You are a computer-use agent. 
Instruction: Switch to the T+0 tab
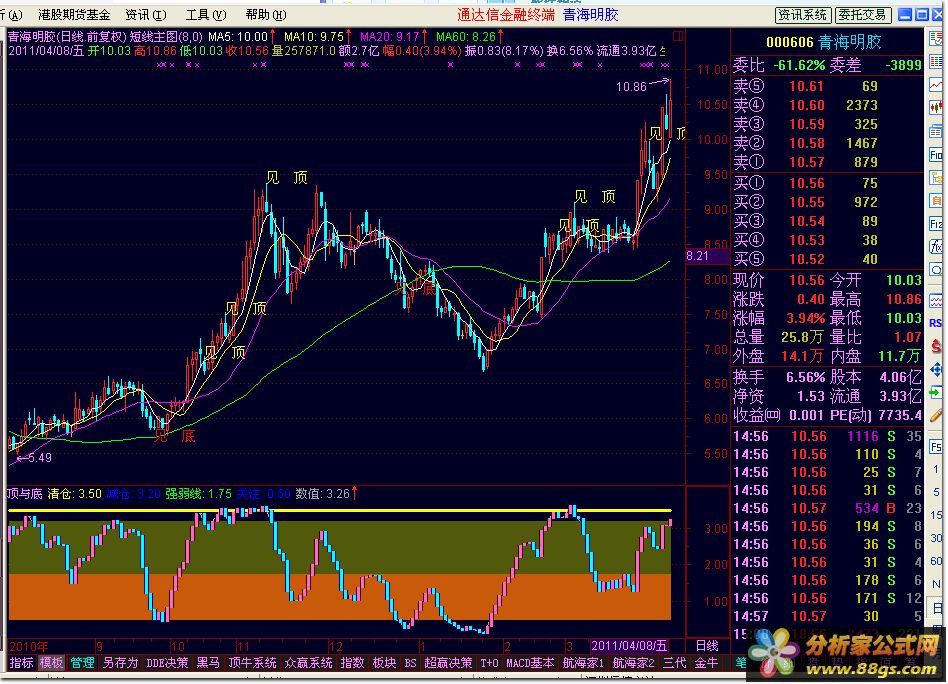(490, 663)
